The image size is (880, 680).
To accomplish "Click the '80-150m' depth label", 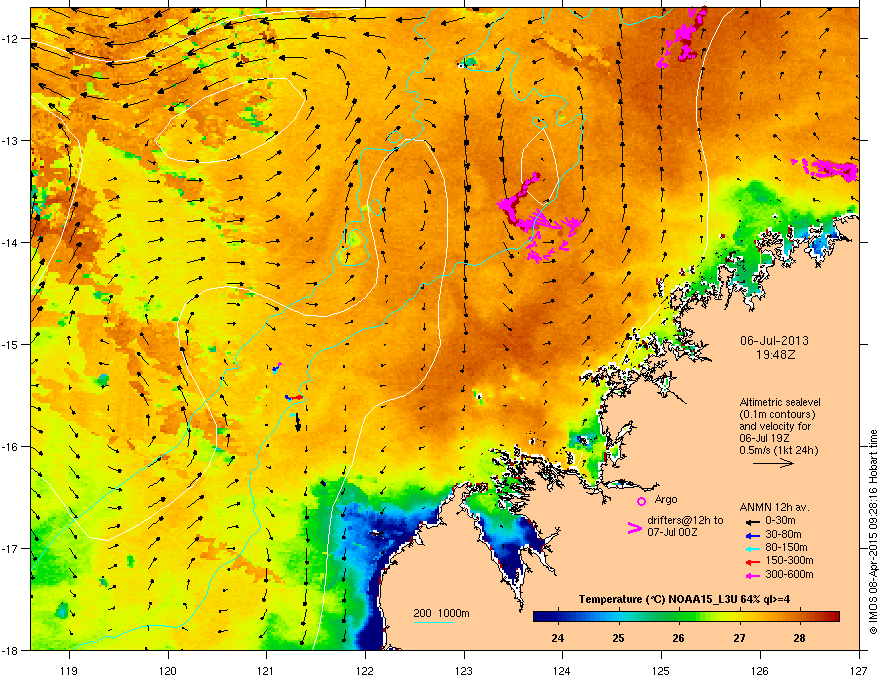I will coord(786,547).
